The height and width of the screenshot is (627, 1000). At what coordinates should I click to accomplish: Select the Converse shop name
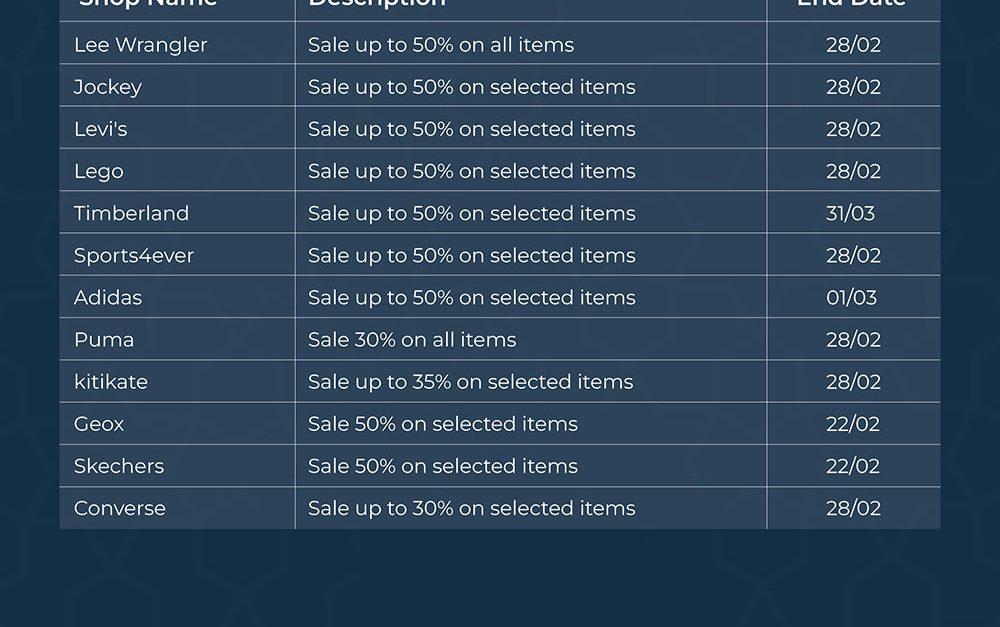120,508
